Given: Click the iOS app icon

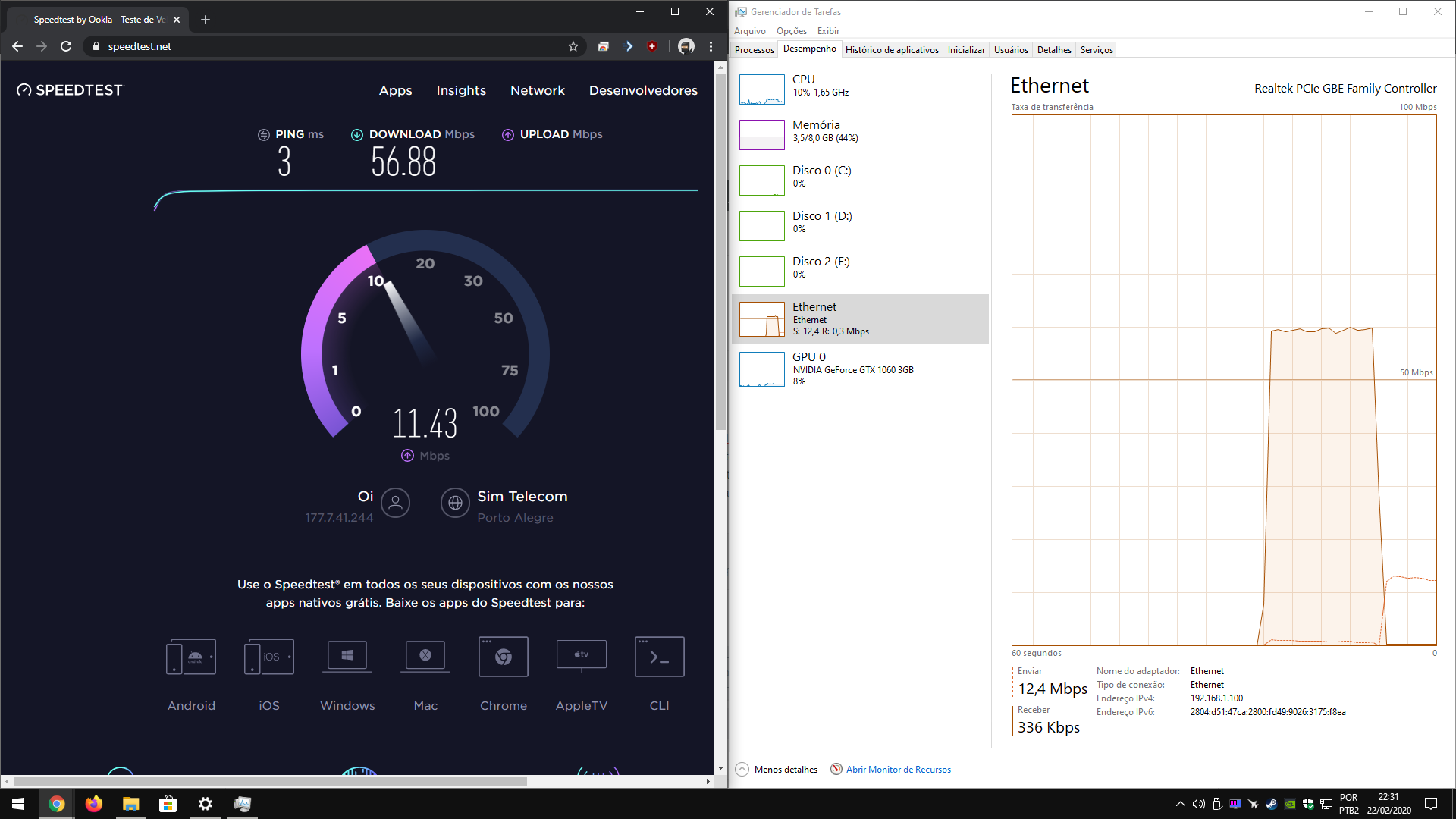Looking at the screenshot, I should coord(269,657).
